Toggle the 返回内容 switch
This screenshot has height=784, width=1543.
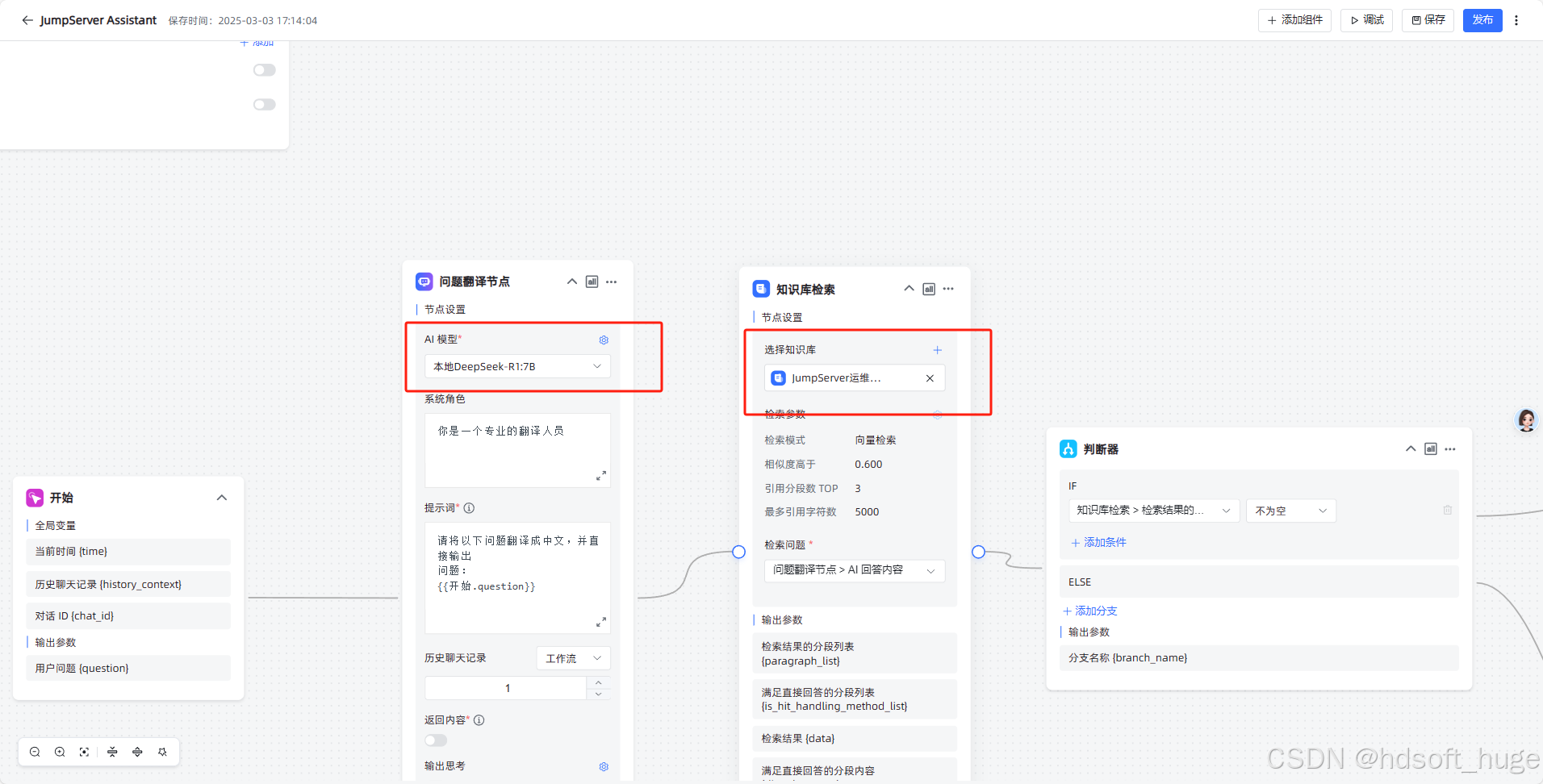(x=436, y=740)
